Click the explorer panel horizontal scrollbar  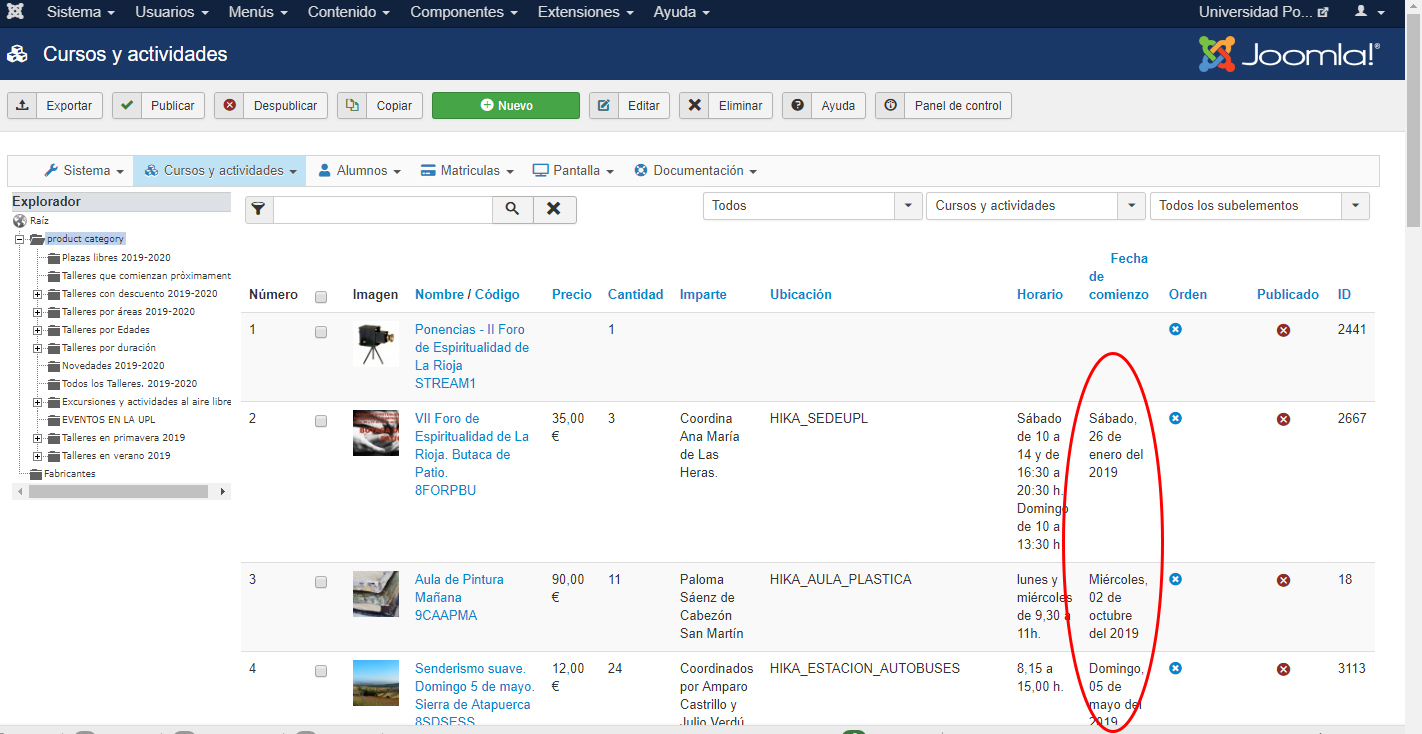118,492
